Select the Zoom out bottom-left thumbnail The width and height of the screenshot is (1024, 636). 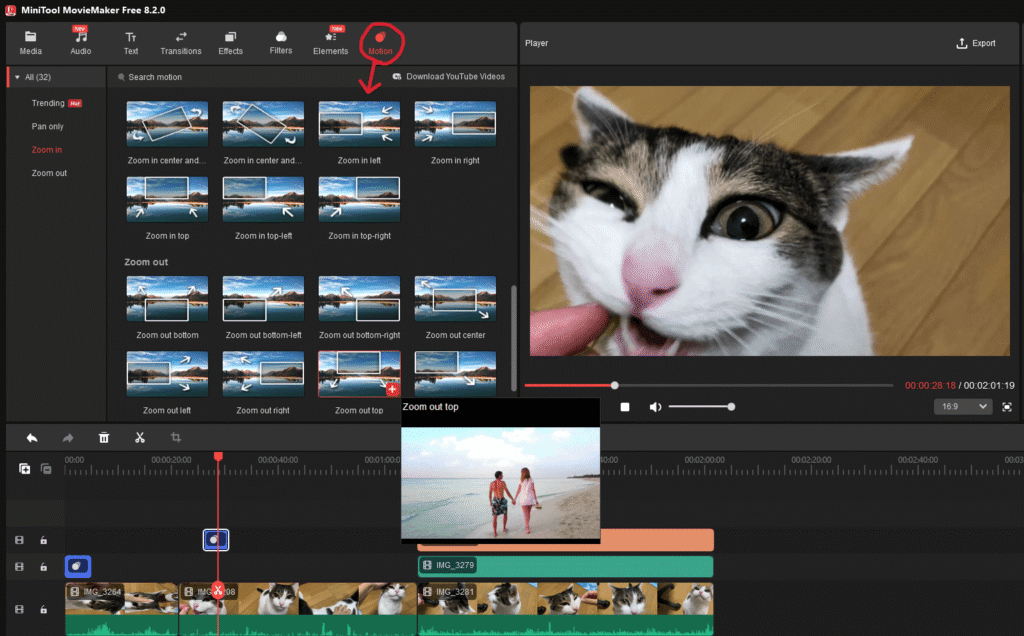(x=263, y=299)
